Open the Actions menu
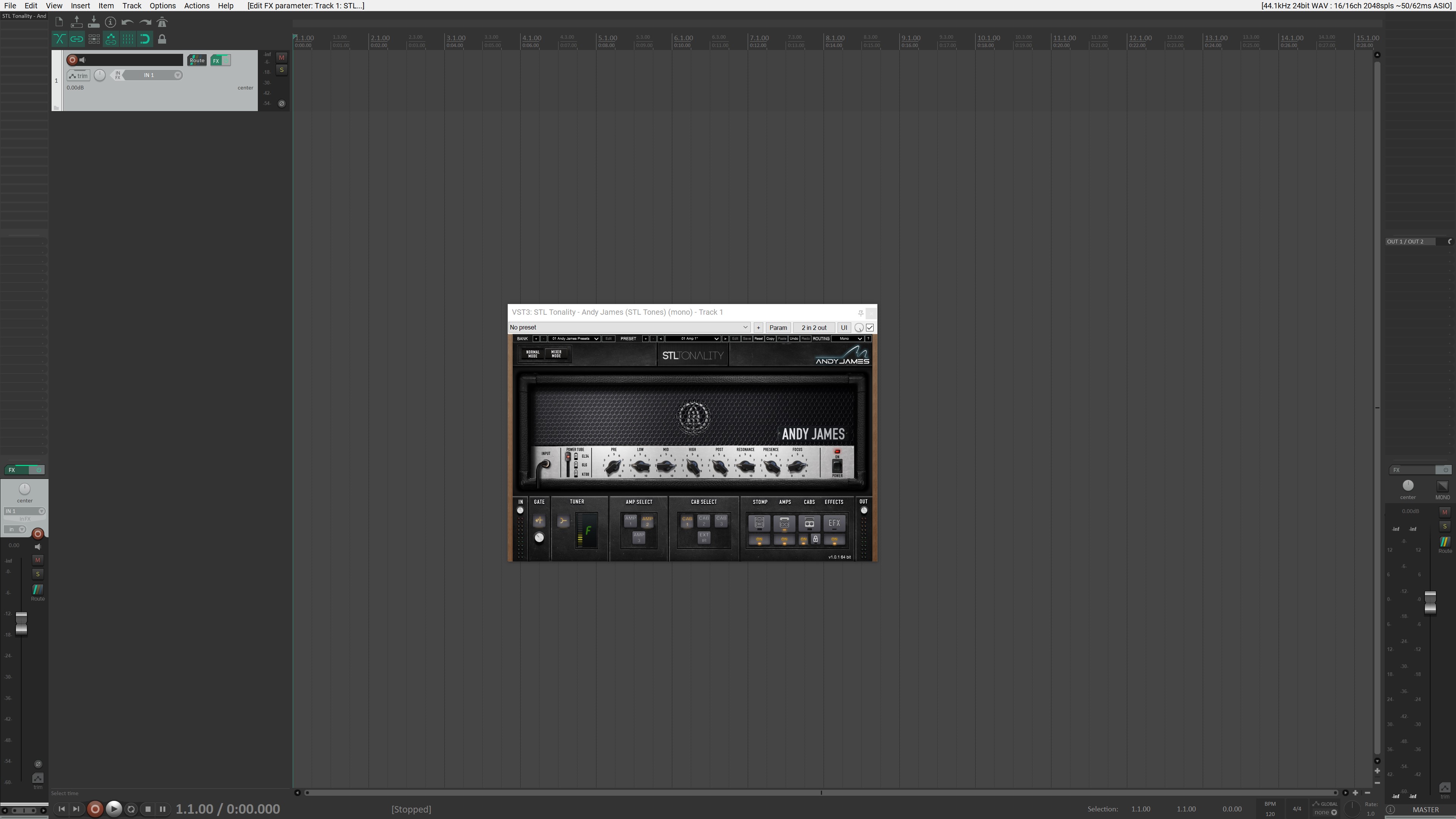Screen dimensions: 1456x819 pyautogui.click(x=197, y=6)
